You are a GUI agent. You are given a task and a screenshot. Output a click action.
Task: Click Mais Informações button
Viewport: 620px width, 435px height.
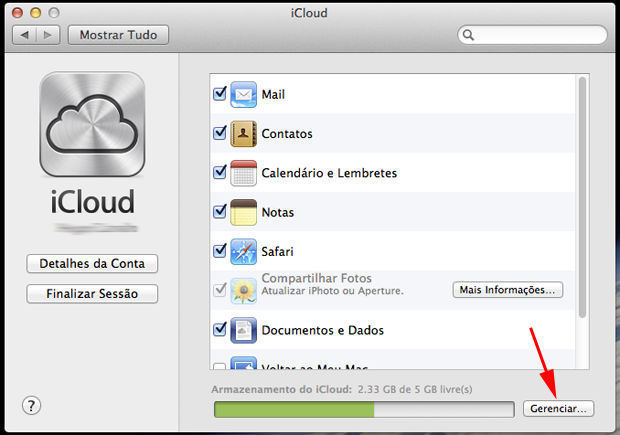508,290
